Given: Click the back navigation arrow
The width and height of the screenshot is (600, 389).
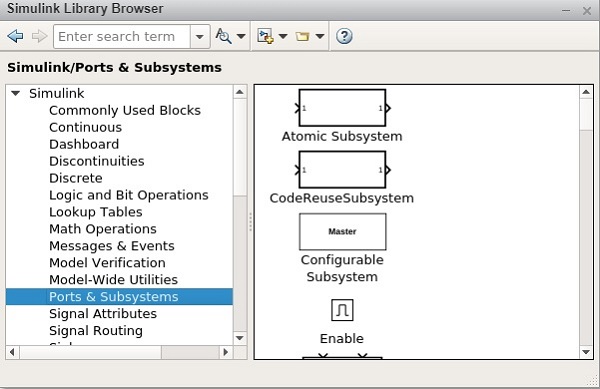Looking at the screenshot, I should [x=15, y=36].
